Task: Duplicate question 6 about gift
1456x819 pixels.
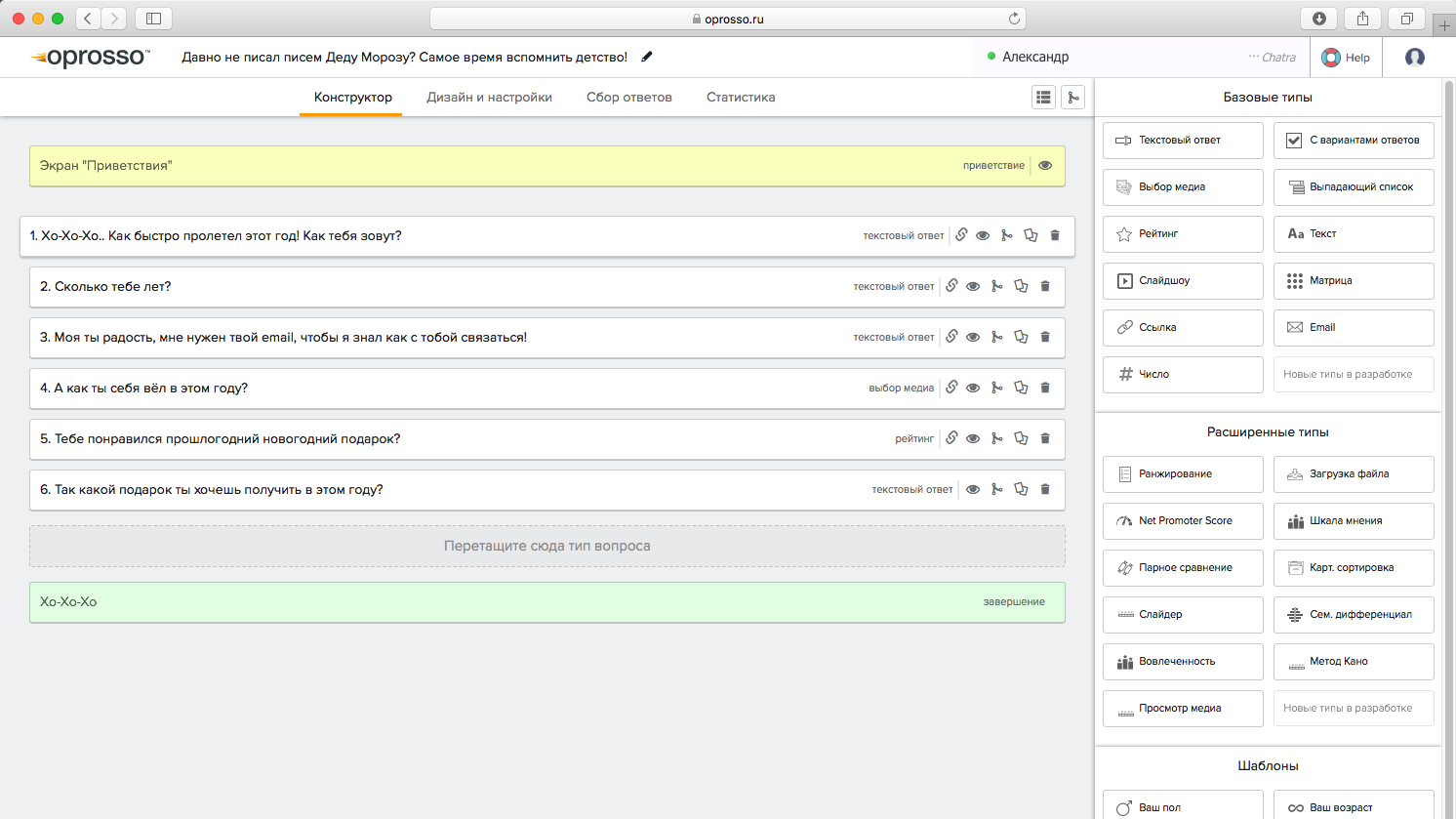Action: [1021, 489]
